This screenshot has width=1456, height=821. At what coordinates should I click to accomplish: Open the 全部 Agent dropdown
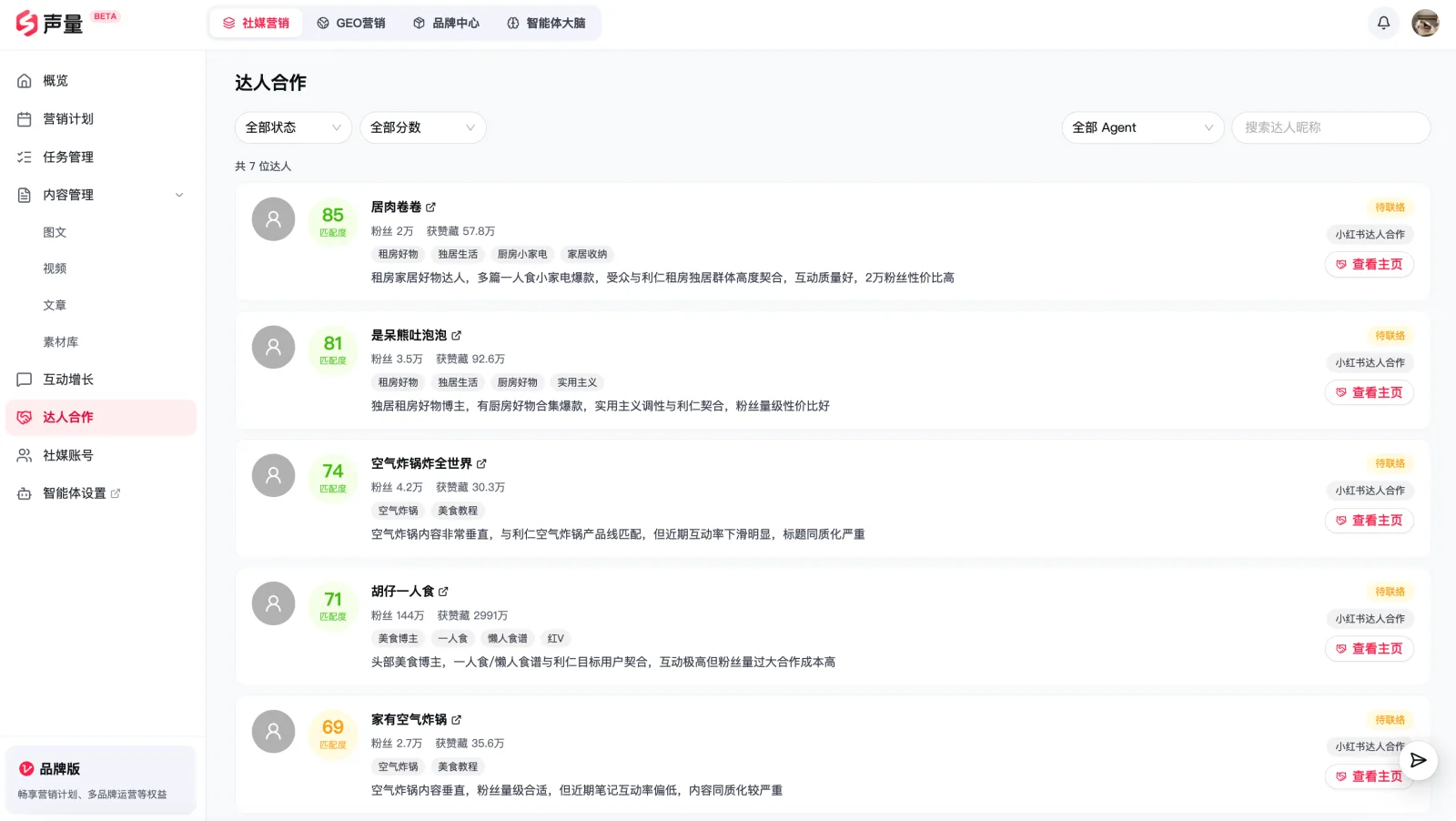click(1143, 127)
